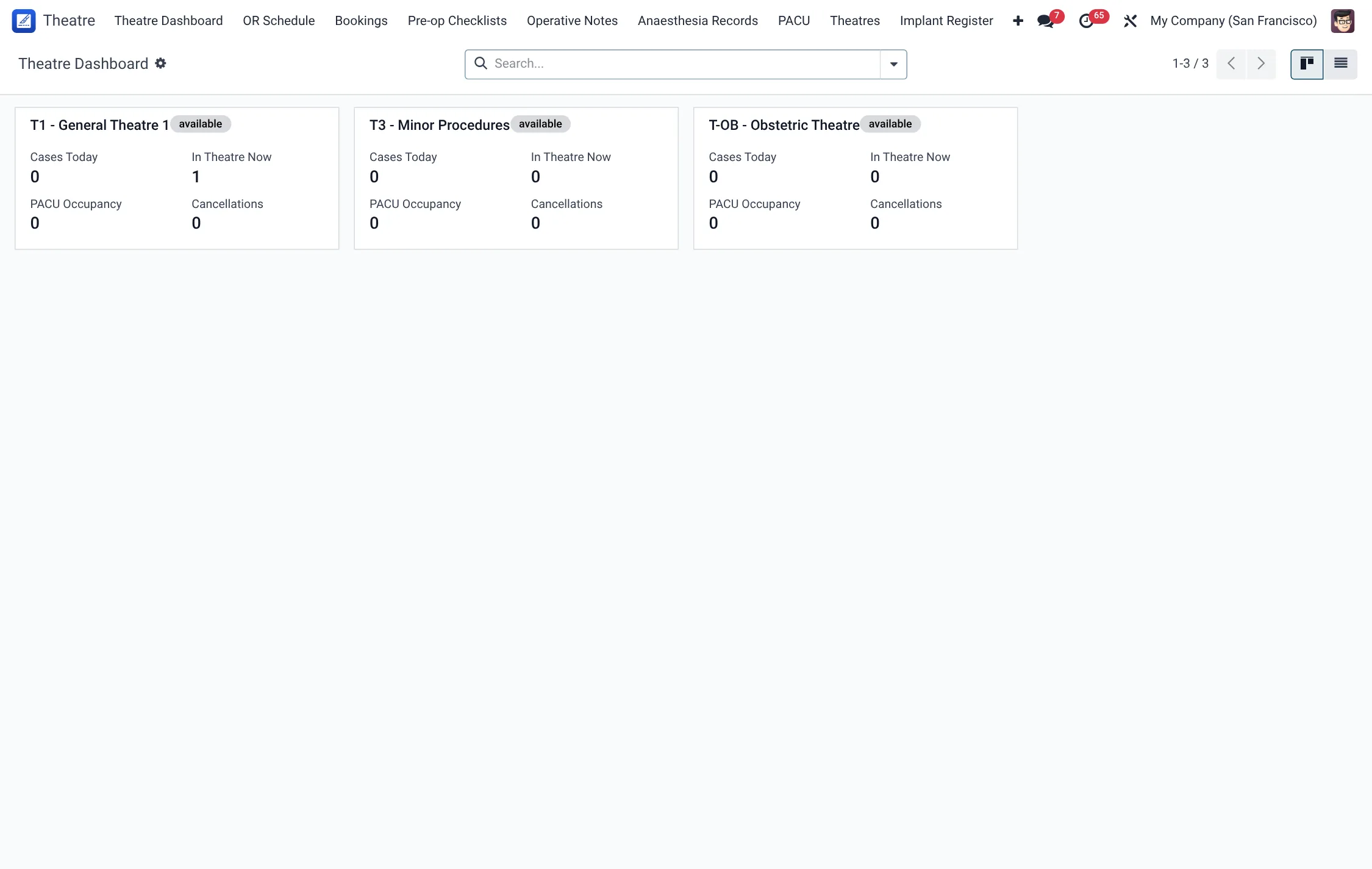This screenshot has width=1372, height=869.
Task: Go to next page of records
Action: [x=1261, y=64]
